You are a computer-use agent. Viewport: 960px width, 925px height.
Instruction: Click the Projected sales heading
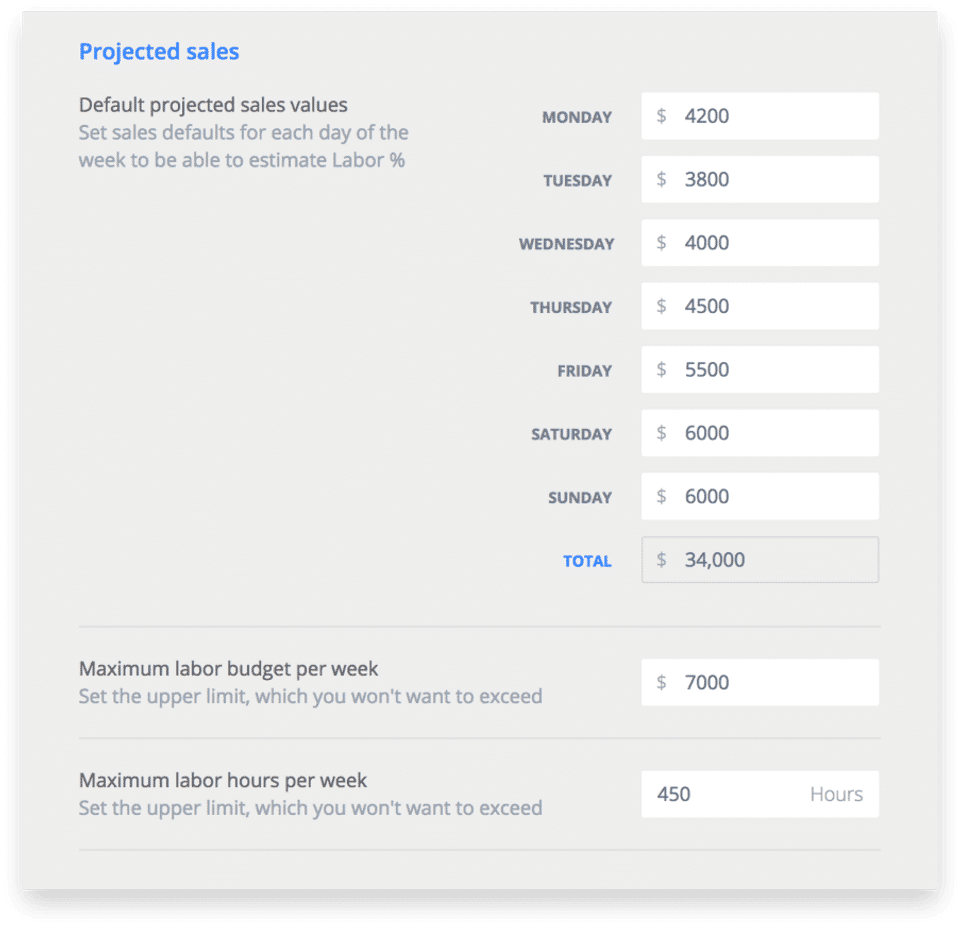click(x=159, y=52)
